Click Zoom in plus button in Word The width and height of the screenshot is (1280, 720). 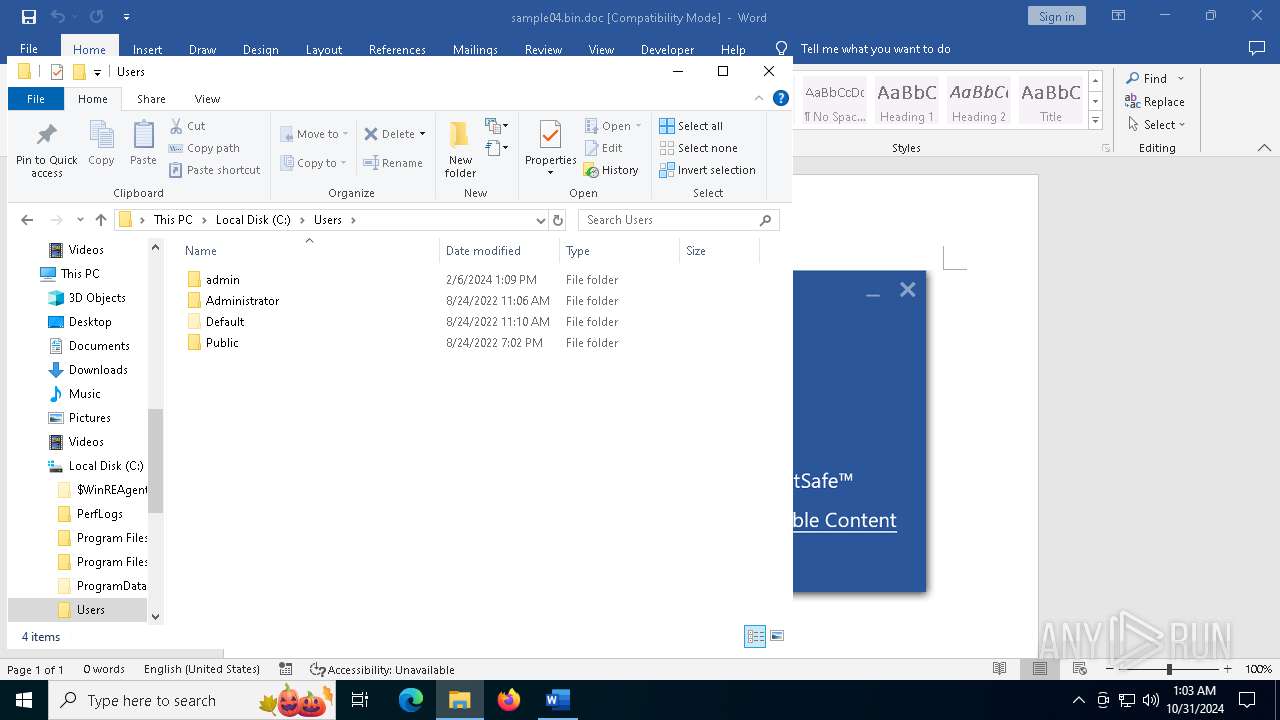tap(1227, 669)
